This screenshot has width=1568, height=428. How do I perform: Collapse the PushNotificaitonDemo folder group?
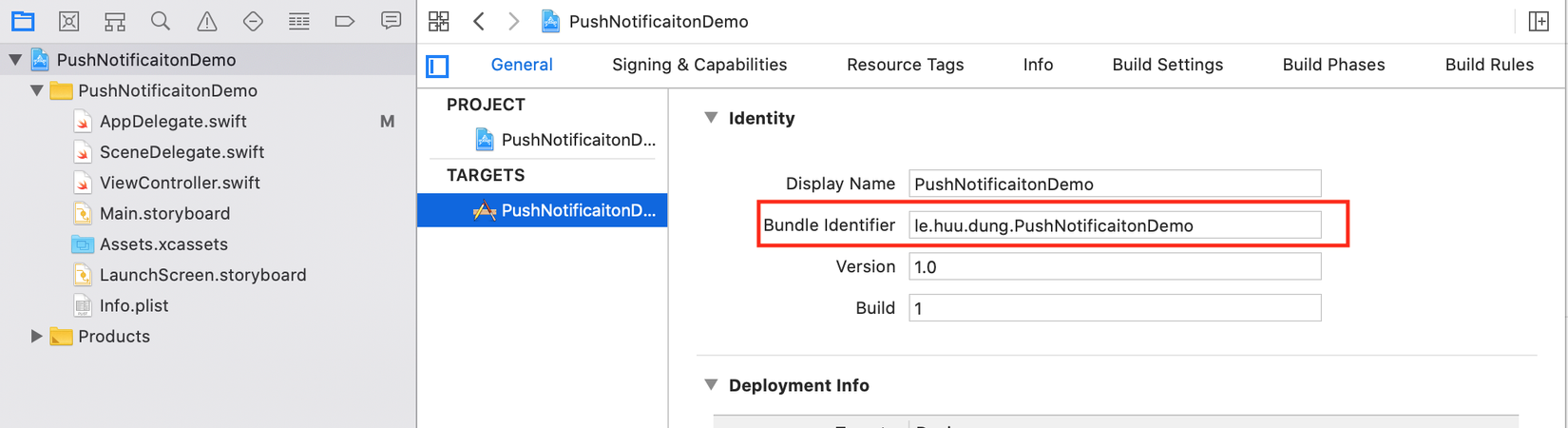tap(36, 90)
